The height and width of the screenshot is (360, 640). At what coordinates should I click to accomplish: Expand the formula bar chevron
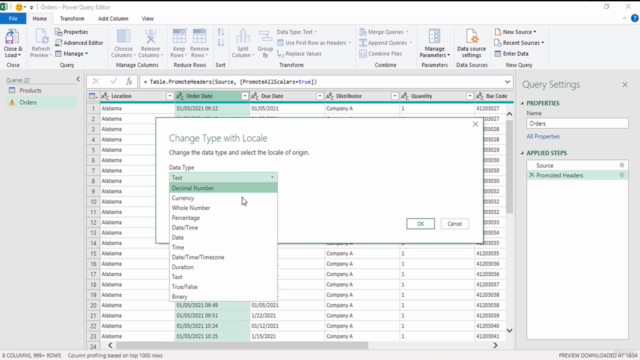[507, 82]
